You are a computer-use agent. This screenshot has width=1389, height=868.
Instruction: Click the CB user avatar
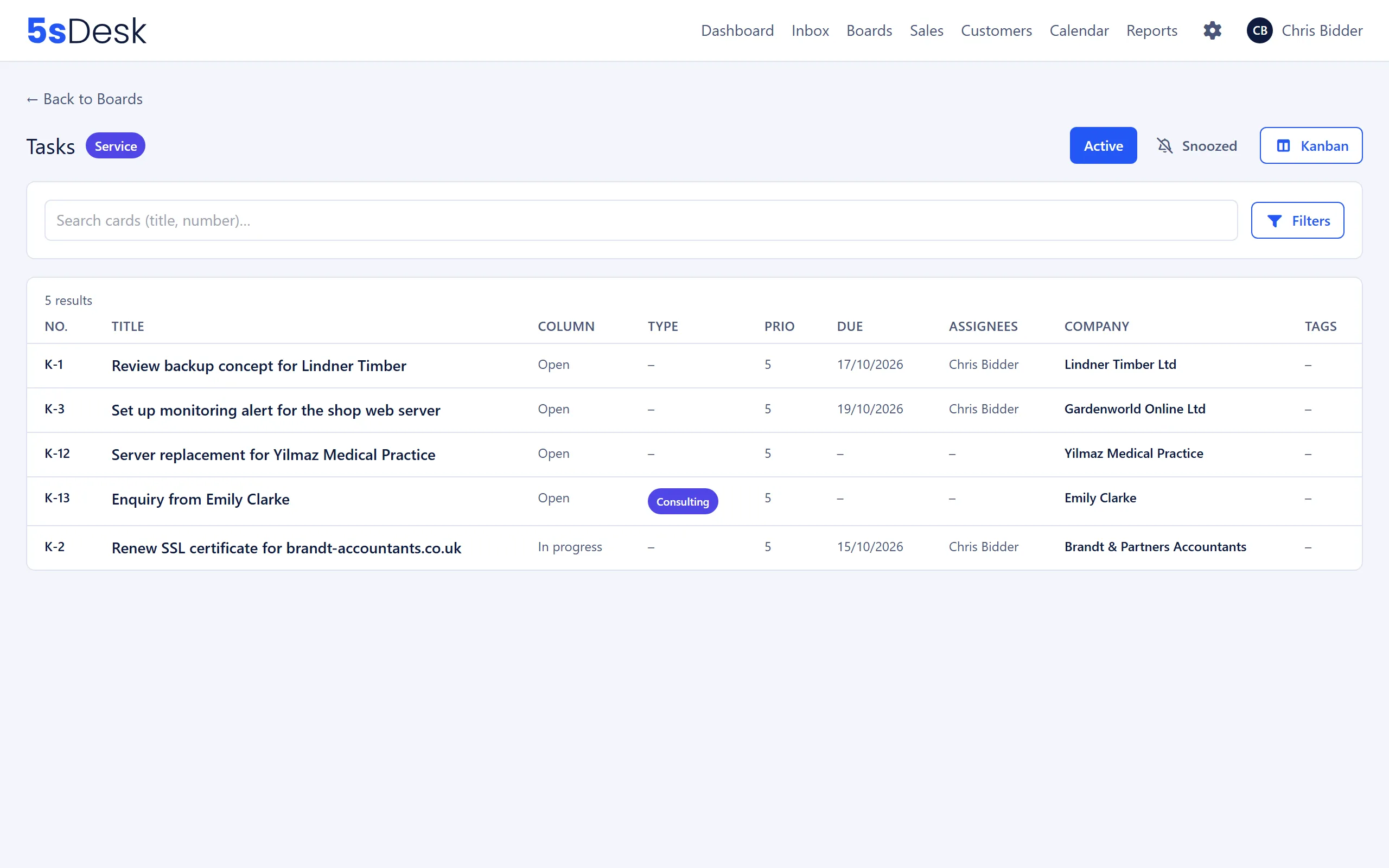(x=1260, y=30)
